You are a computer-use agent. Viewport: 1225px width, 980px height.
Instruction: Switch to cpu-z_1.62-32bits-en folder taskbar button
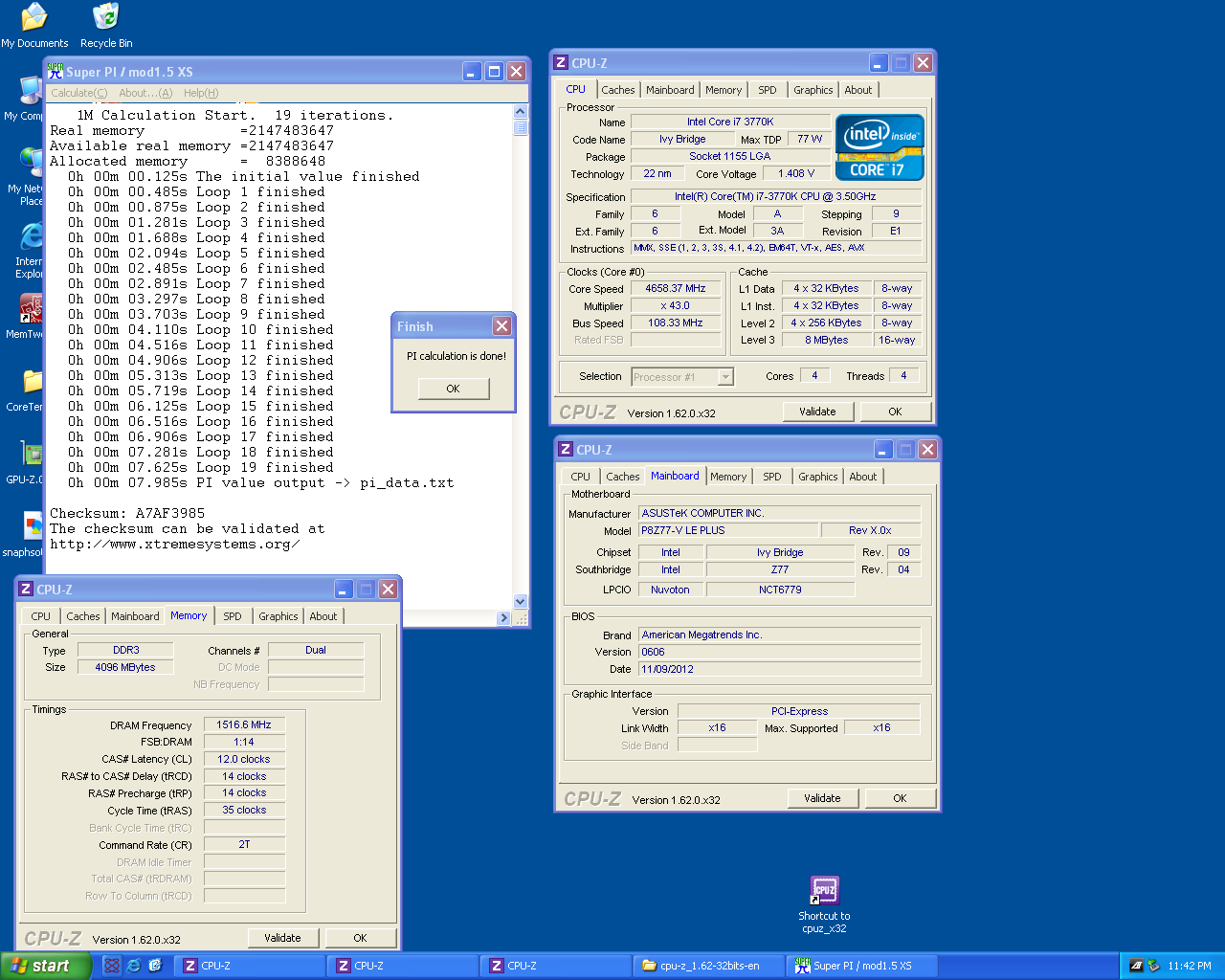pyautogui.click(x=708, y=966)
